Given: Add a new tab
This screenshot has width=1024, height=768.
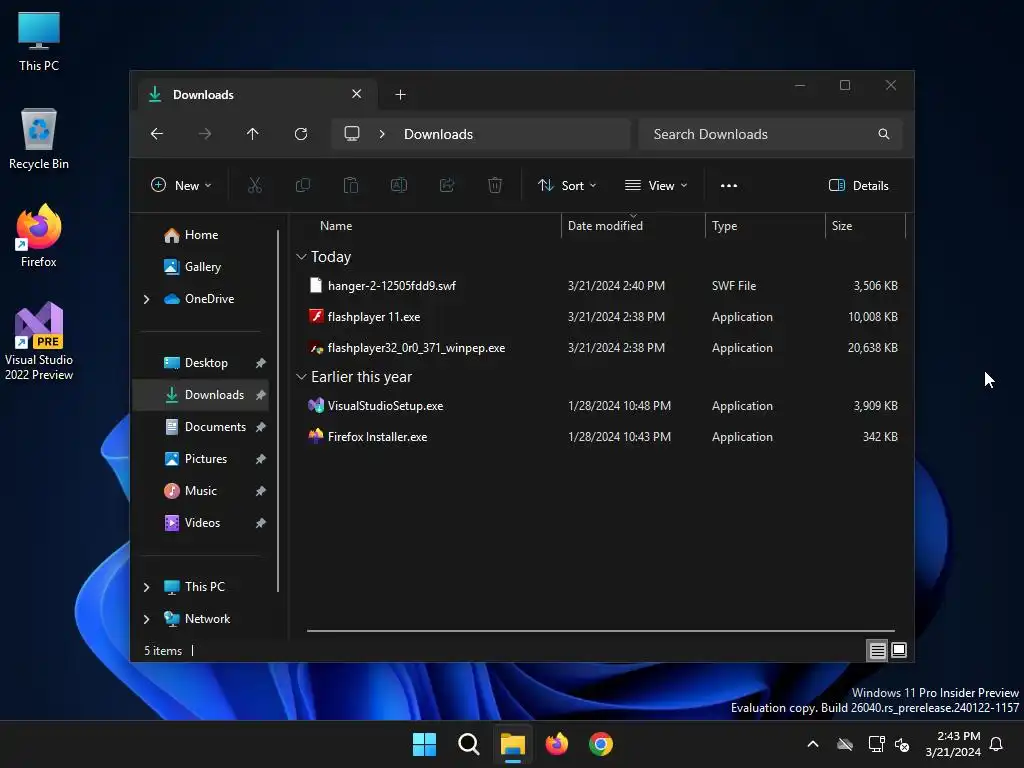Looking at the screenshot, I should click(400, 95).
